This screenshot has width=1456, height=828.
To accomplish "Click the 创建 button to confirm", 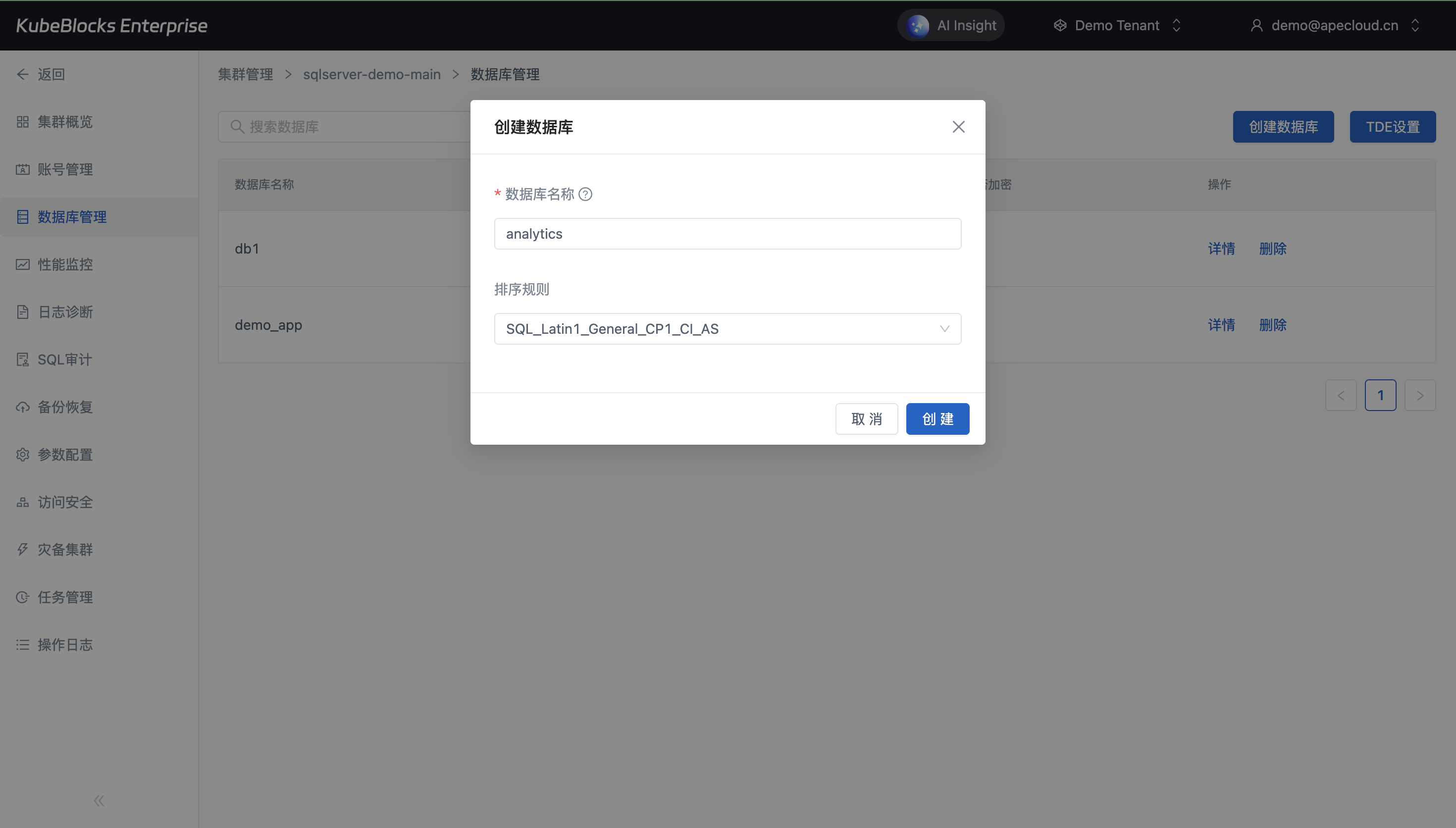I will click(x=937, y=419).
